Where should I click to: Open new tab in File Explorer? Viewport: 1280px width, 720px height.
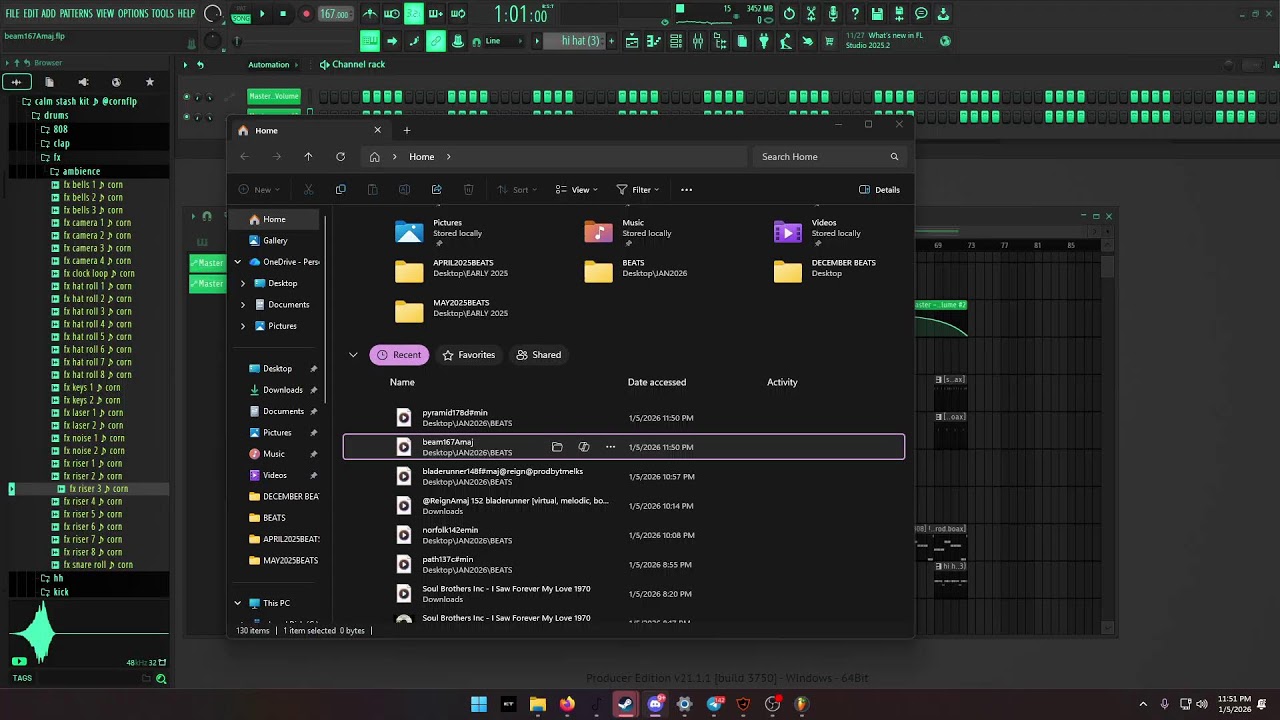point(406,130)
